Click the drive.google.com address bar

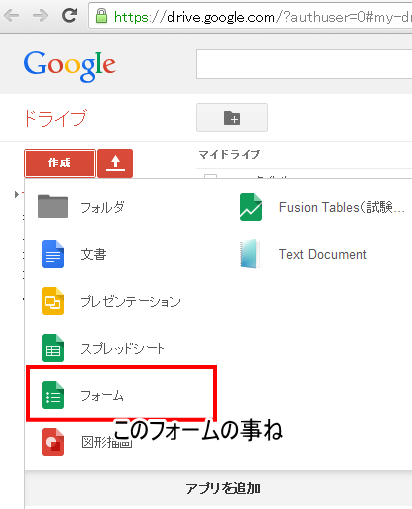point(250,16)
